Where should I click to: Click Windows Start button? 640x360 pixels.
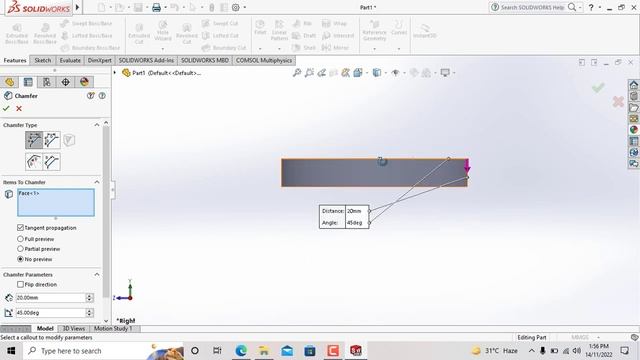tap(11, 351)
